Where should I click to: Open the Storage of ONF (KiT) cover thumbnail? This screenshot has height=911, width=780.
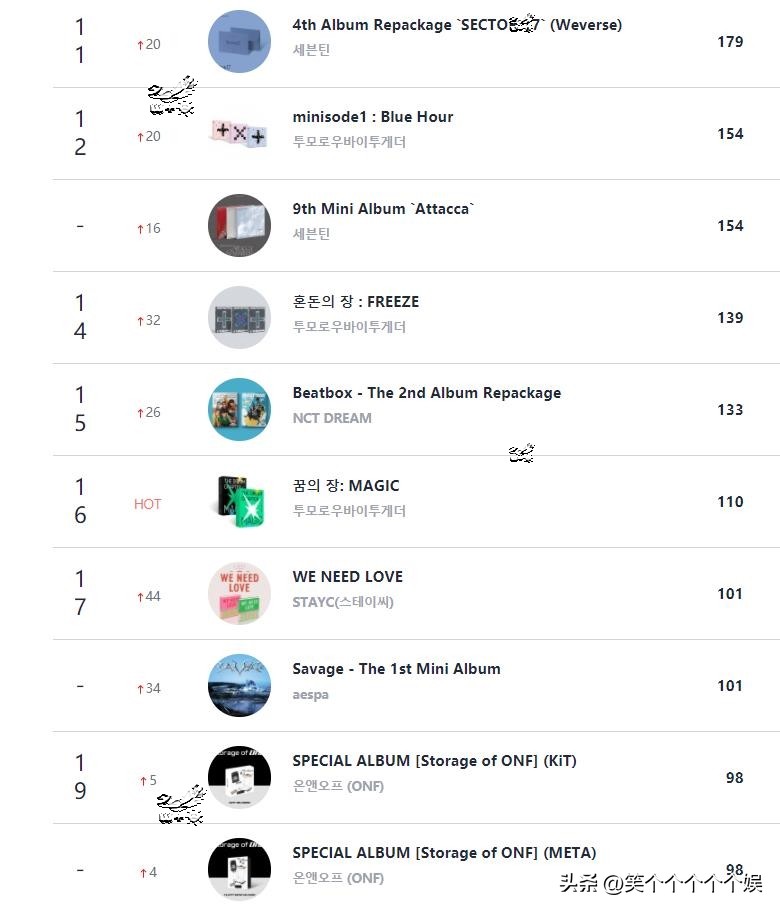point(239,778)
